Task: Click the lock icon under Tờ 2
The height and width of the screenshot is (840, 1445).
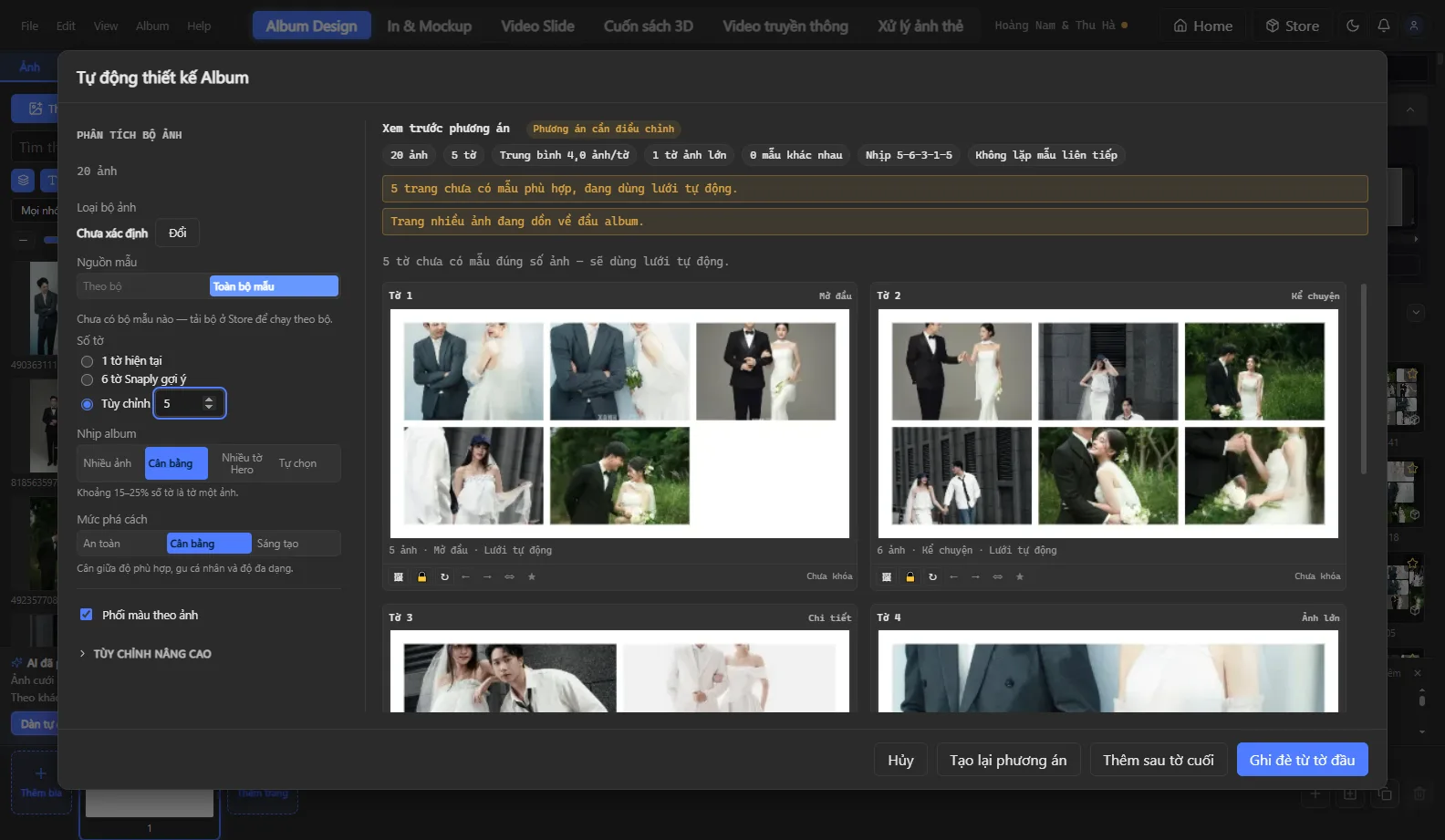Action: point(910,576)
